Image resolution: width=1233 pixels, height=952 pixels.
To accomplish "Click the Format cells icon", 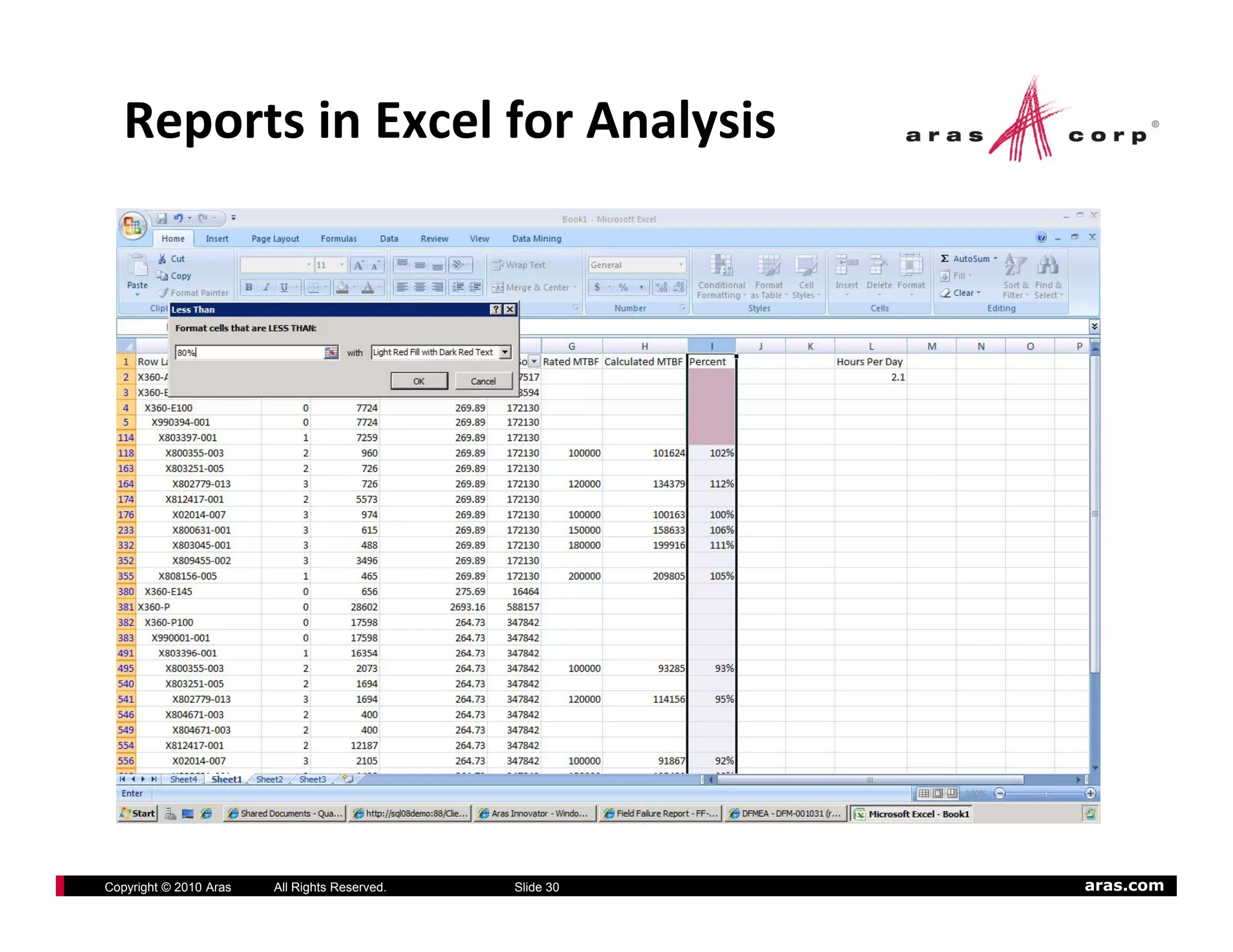I will [x=911, y=265].
